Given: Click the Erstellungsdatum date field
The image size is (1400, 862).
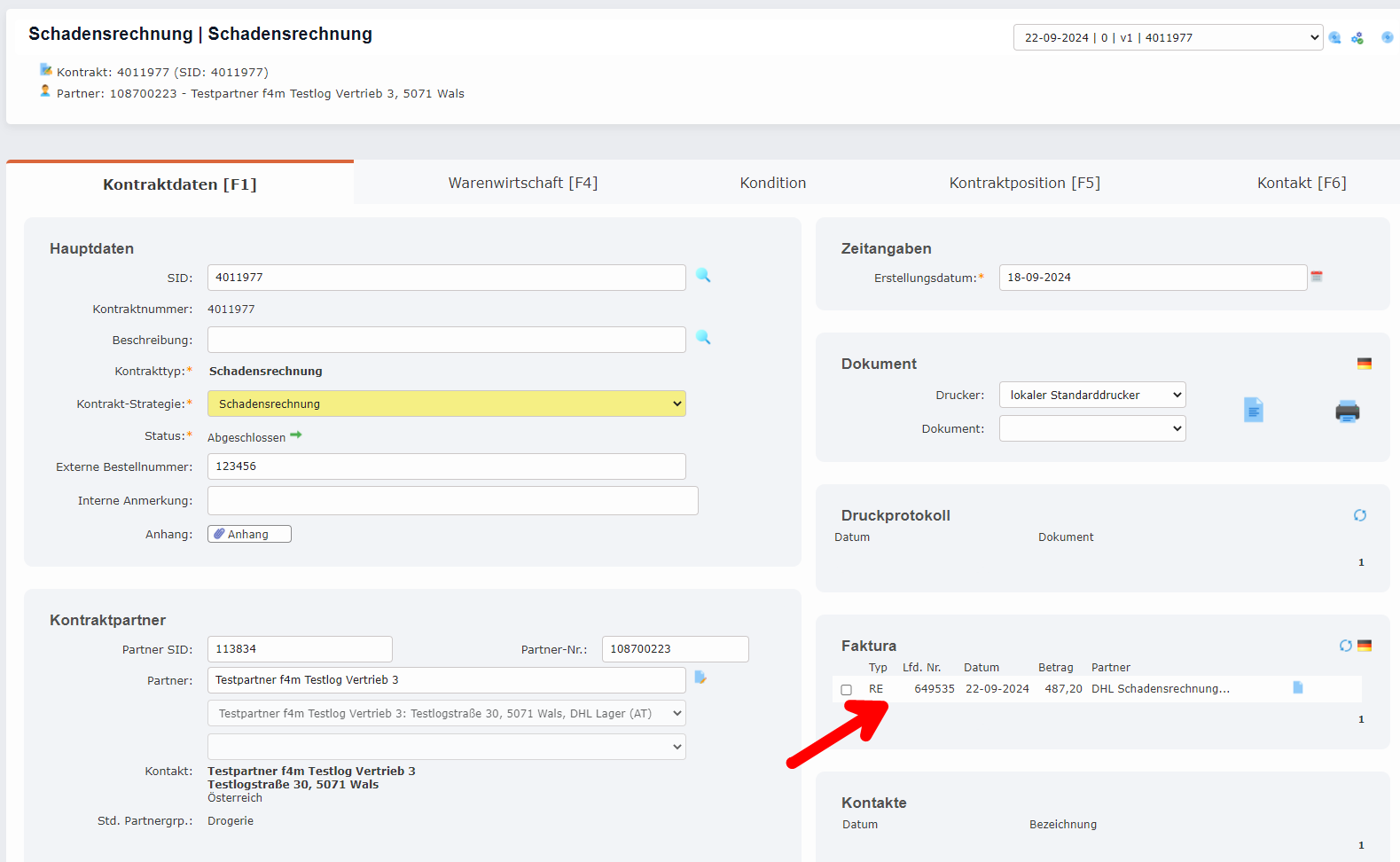Looking at the screenshot, I should tap(1154, 278).
